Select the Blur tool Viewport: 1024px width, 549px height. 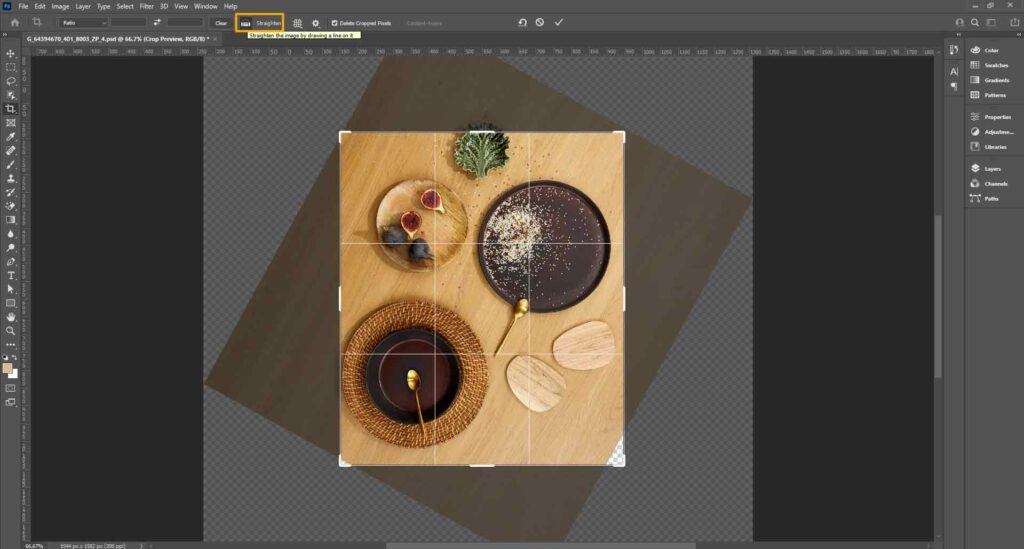tap(10, 234)
